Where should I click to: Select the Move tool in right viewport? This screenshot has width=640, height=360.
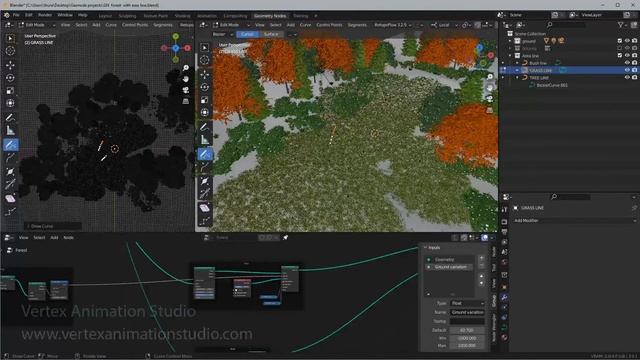coord(205,74)
